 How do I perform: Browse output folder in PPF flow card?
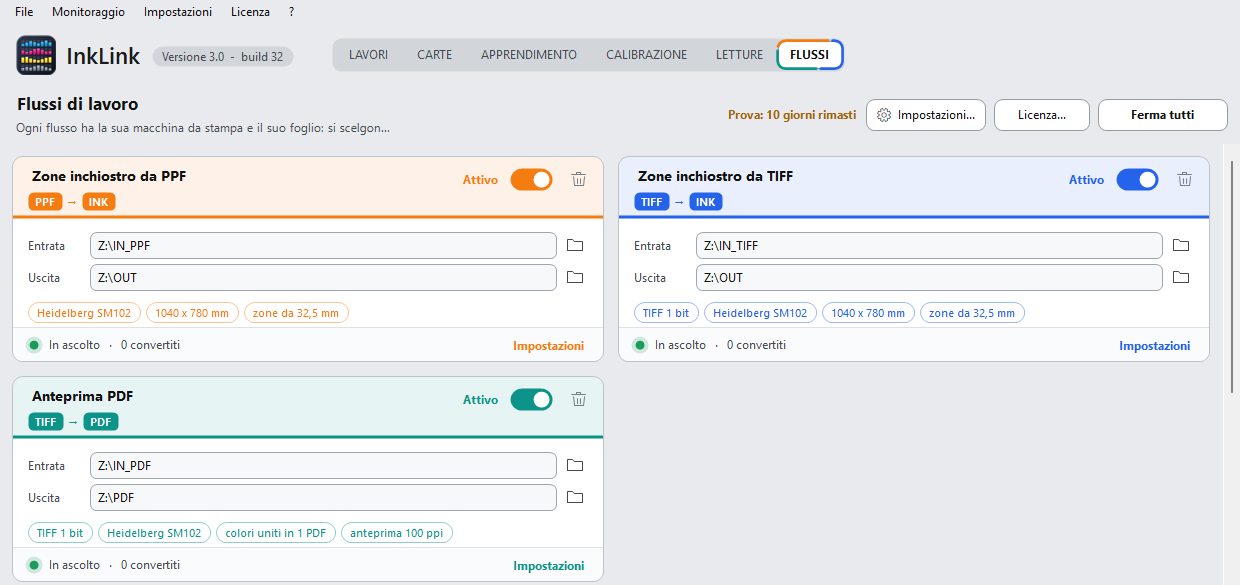(575, 278)
